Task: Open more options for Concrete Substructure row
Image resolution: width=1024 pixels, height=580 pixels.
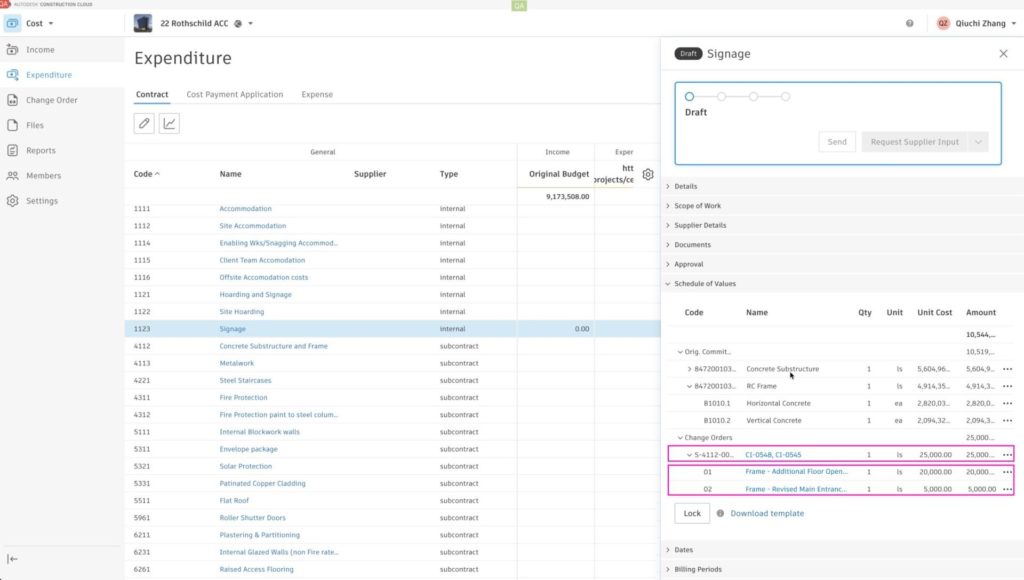Action: [x=1008, y=369]
